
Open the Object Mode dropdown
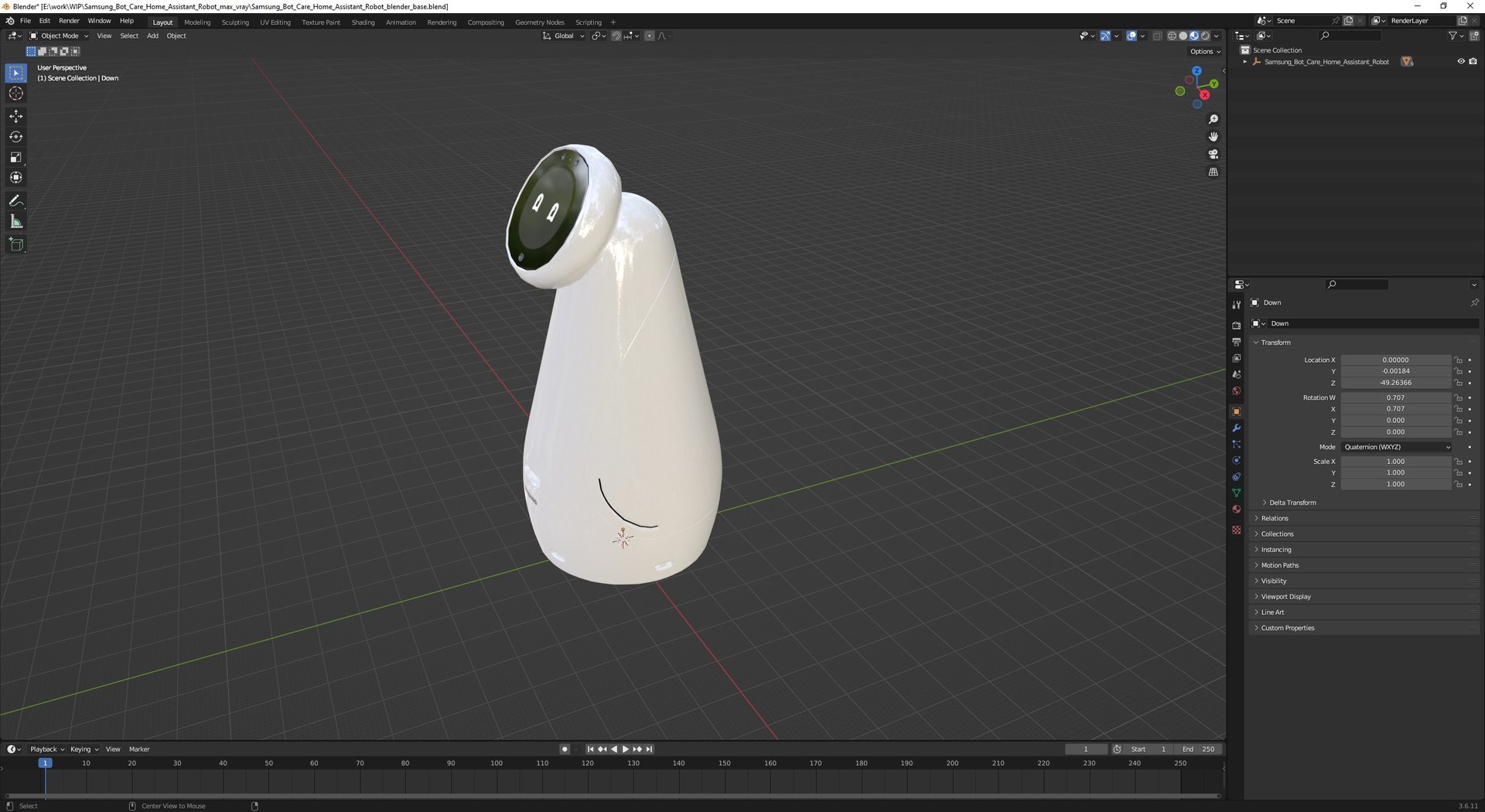coord(59,36)
